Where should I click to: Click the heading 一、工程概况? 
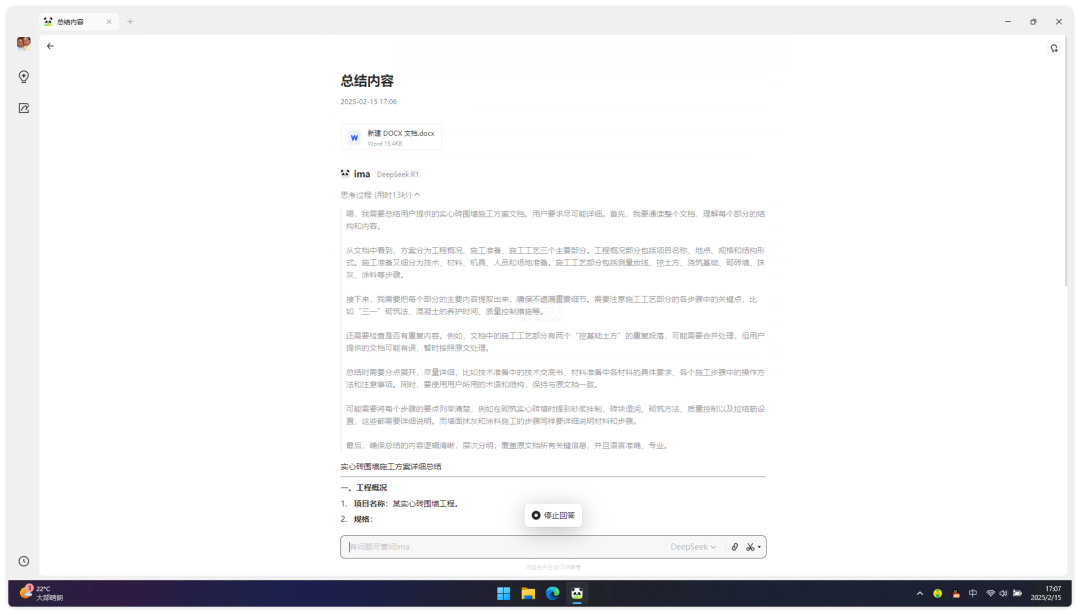(364, 488)
